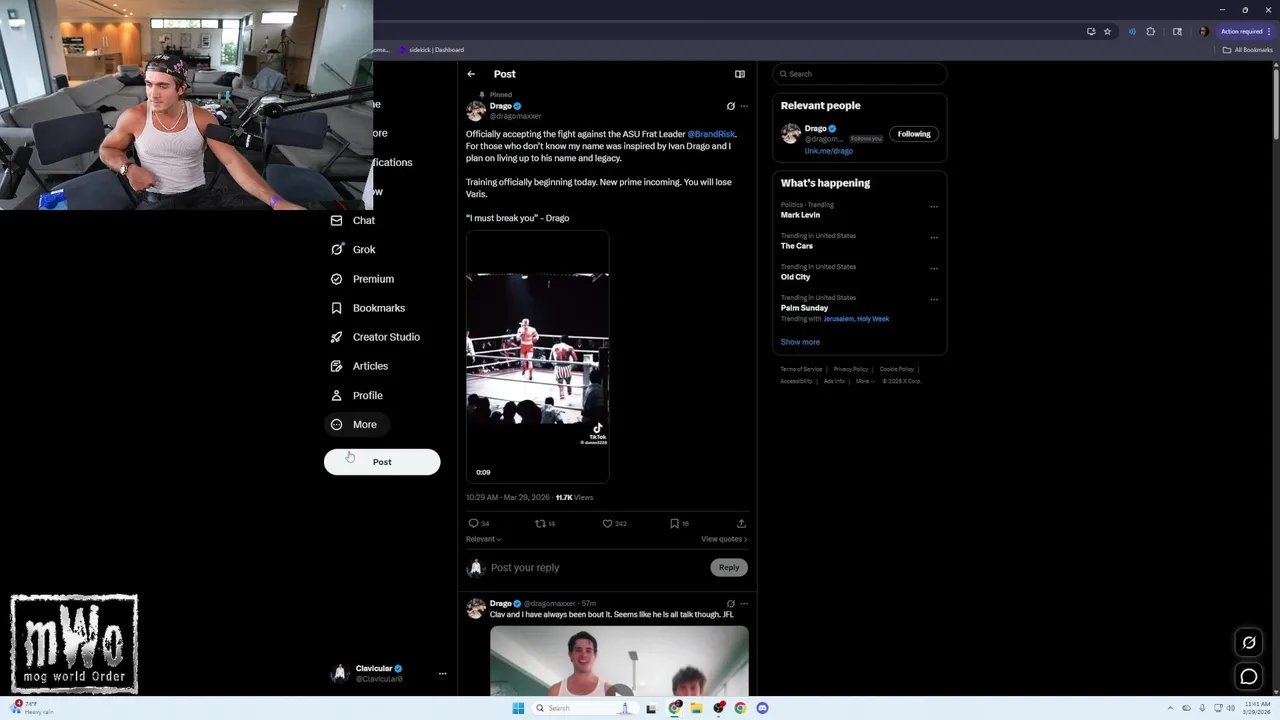Open Discord from the taskbar

[762, 708]
